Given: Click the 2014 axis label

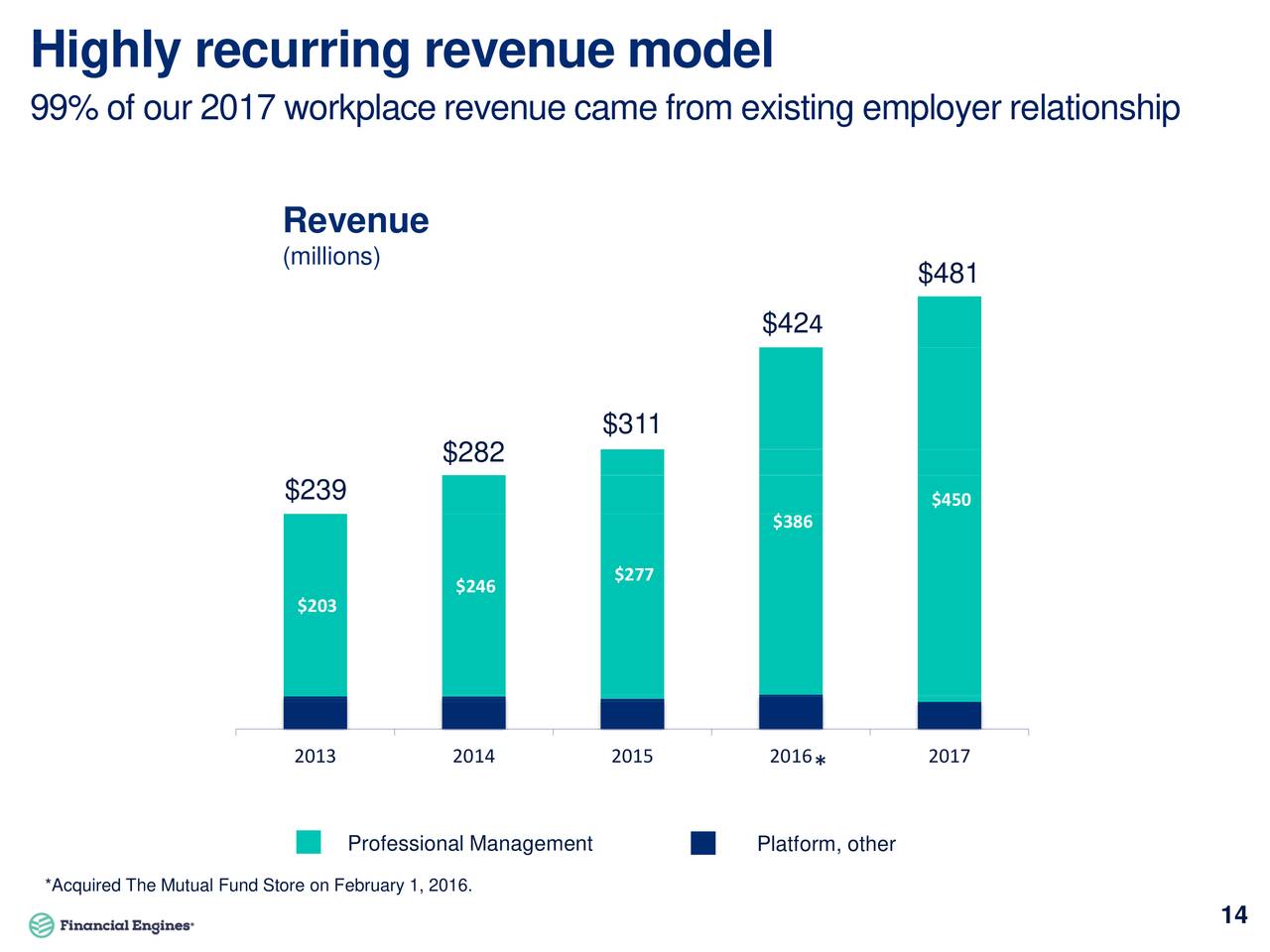Looking at the screenshot, I should point(473,757).
